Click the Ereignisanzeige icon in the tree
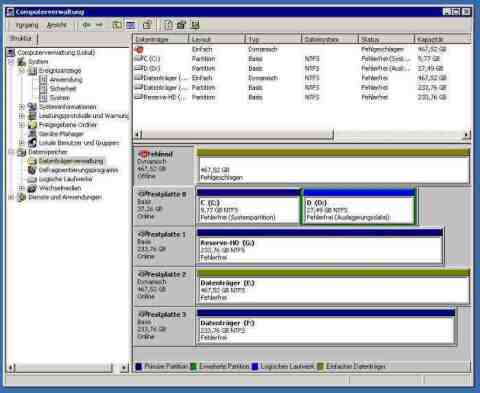480x393 pixels. tap(32, 71)
